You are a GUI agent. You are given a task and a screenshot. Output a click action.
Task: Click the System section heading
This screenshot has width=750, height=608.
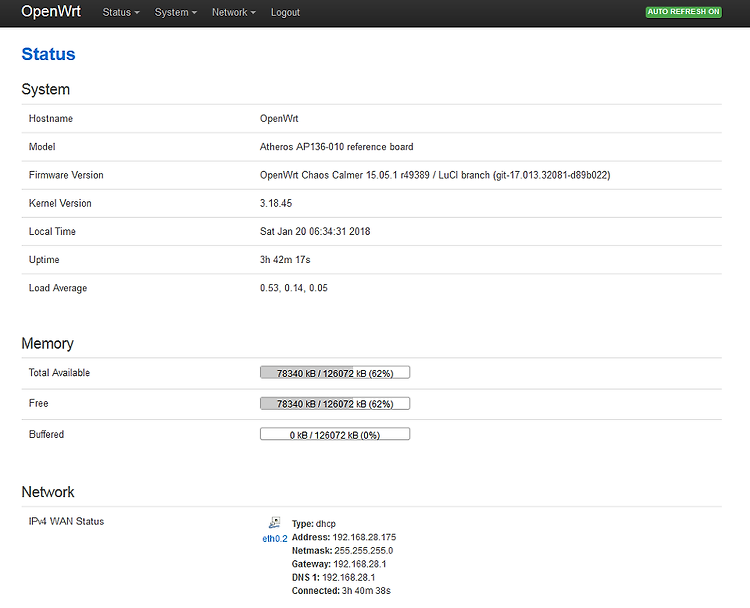click(x=46, y=89)
